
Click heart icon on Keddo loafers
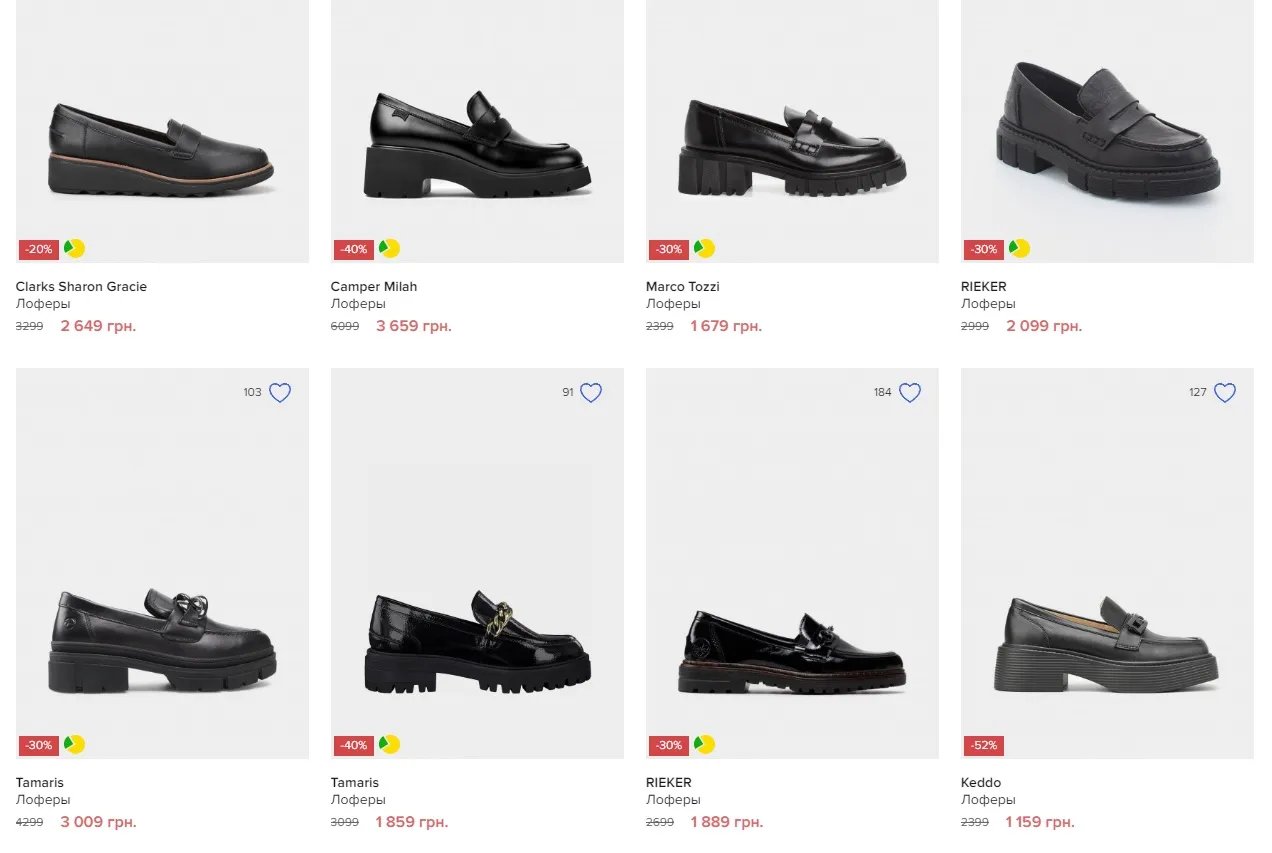coord(1225,393)
